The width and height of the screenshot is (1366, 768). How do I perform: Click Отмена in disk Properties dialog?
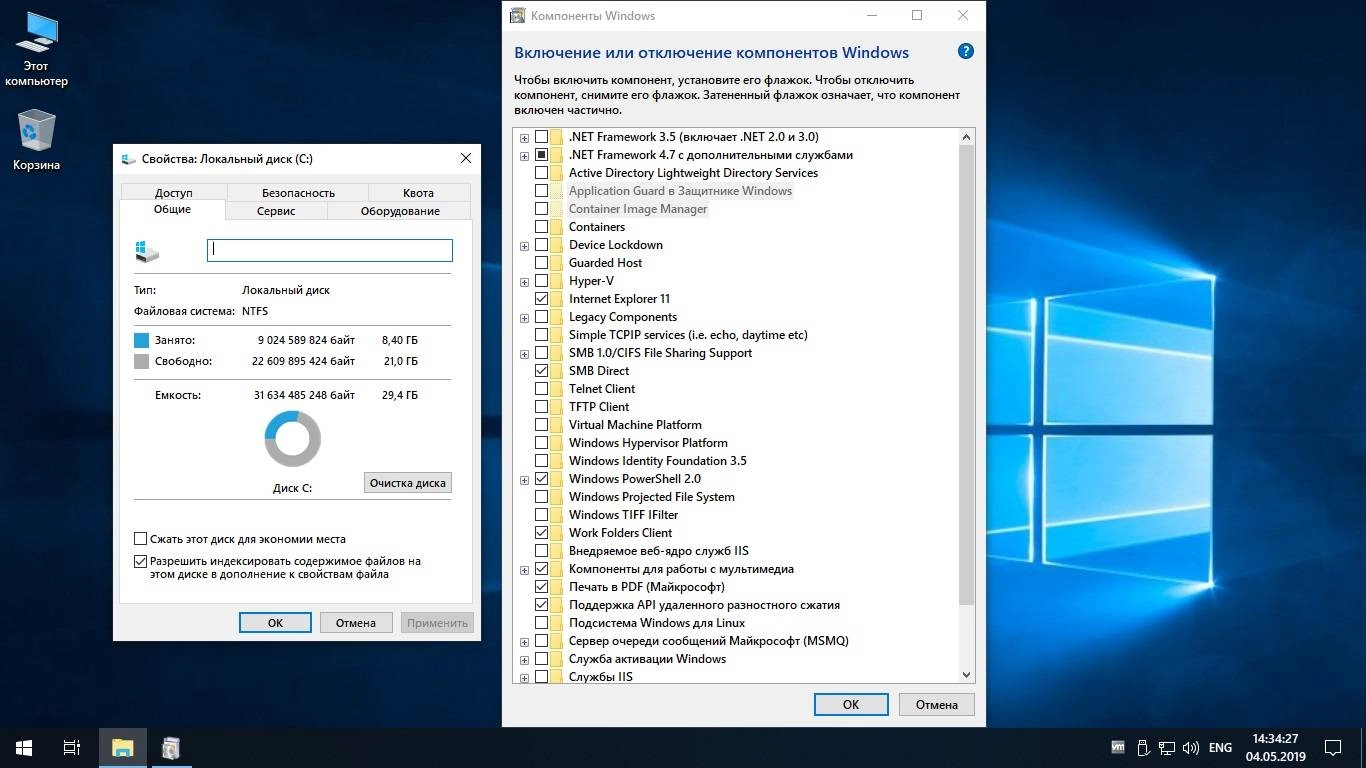tap(356, 623)
